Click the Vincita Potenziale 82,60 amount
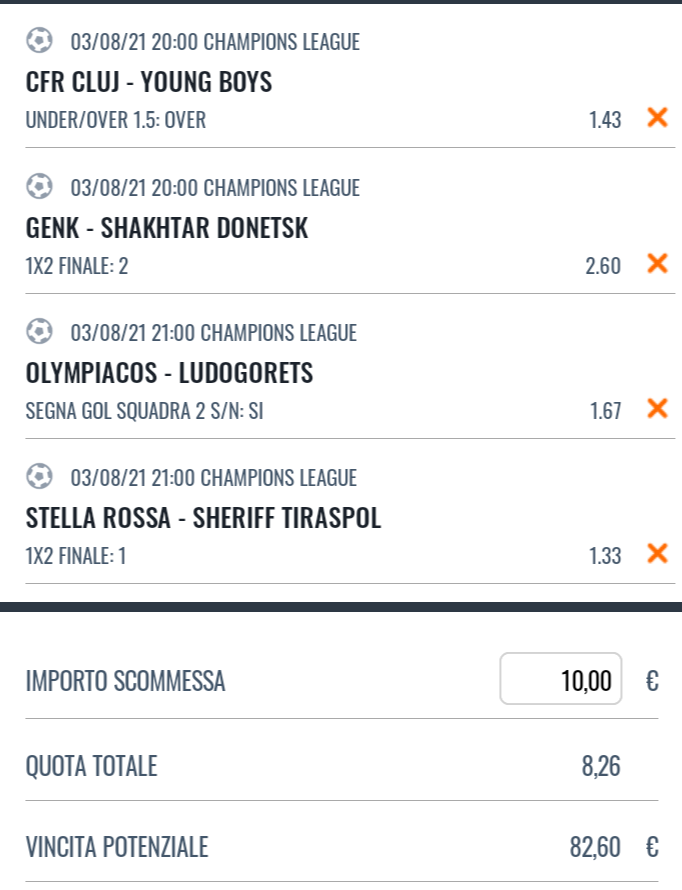This screenshot has width=682, height=890. [x=595, y=847]
